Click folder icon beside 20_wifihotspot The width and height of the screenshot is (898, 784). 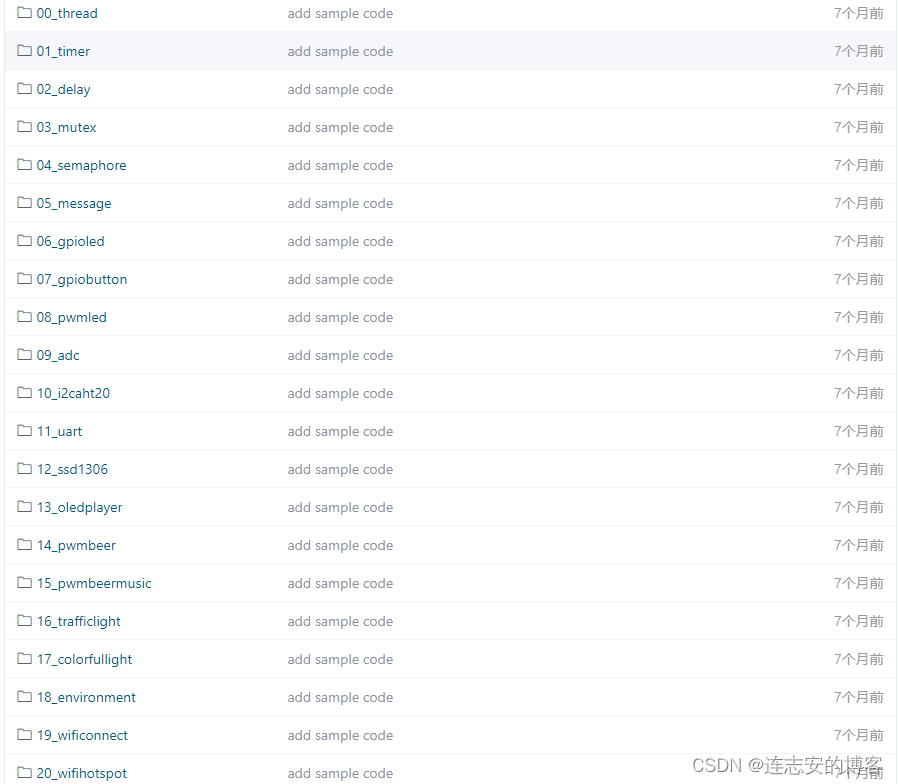coord(24,773)
